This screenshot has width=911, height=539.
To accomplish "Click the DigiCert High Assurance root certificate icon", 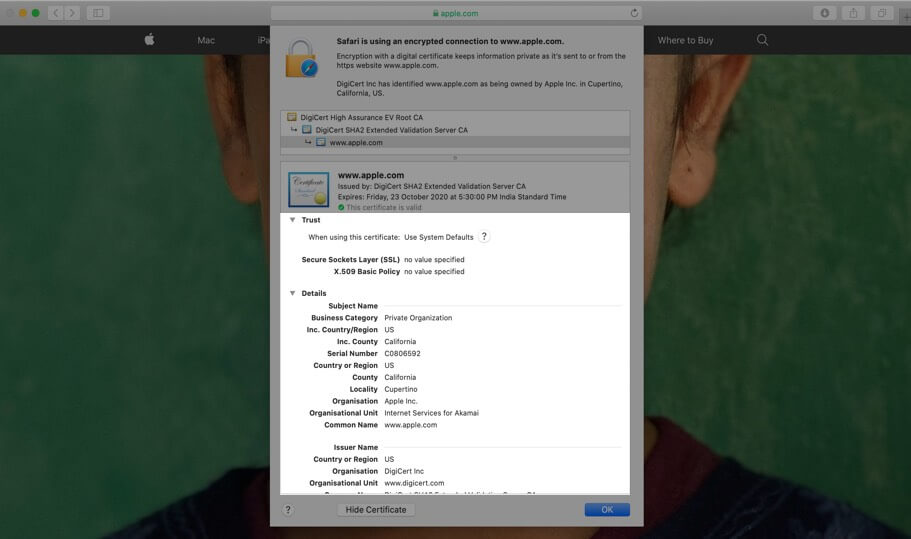I will click(292, 117).
